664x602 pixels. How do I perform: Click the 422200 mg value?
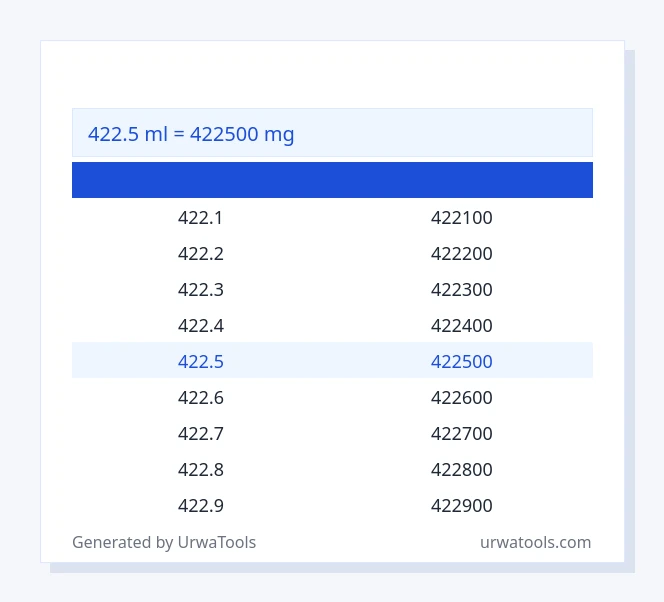point(462,254)
